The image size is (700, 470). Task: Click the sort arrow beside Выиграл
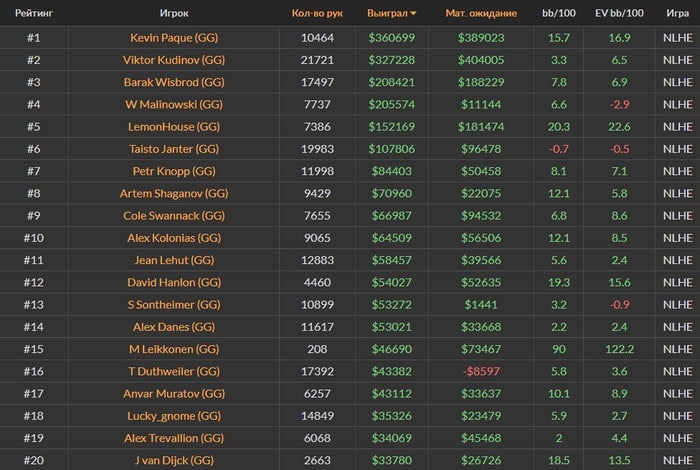[x=414, y=14]
